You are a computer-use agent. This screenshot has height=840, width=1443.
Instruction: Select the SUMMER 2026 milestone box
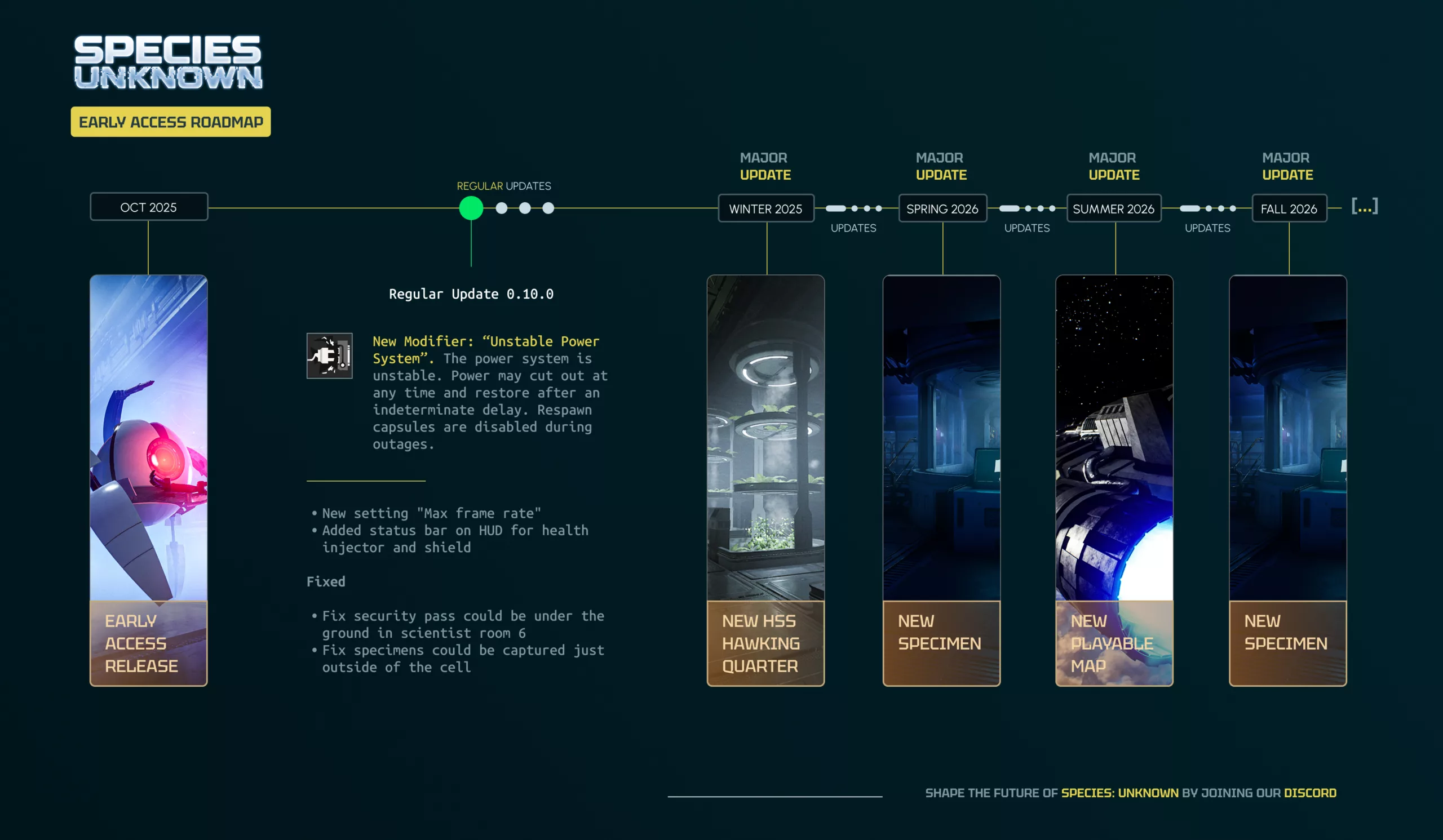(1113, 209)
